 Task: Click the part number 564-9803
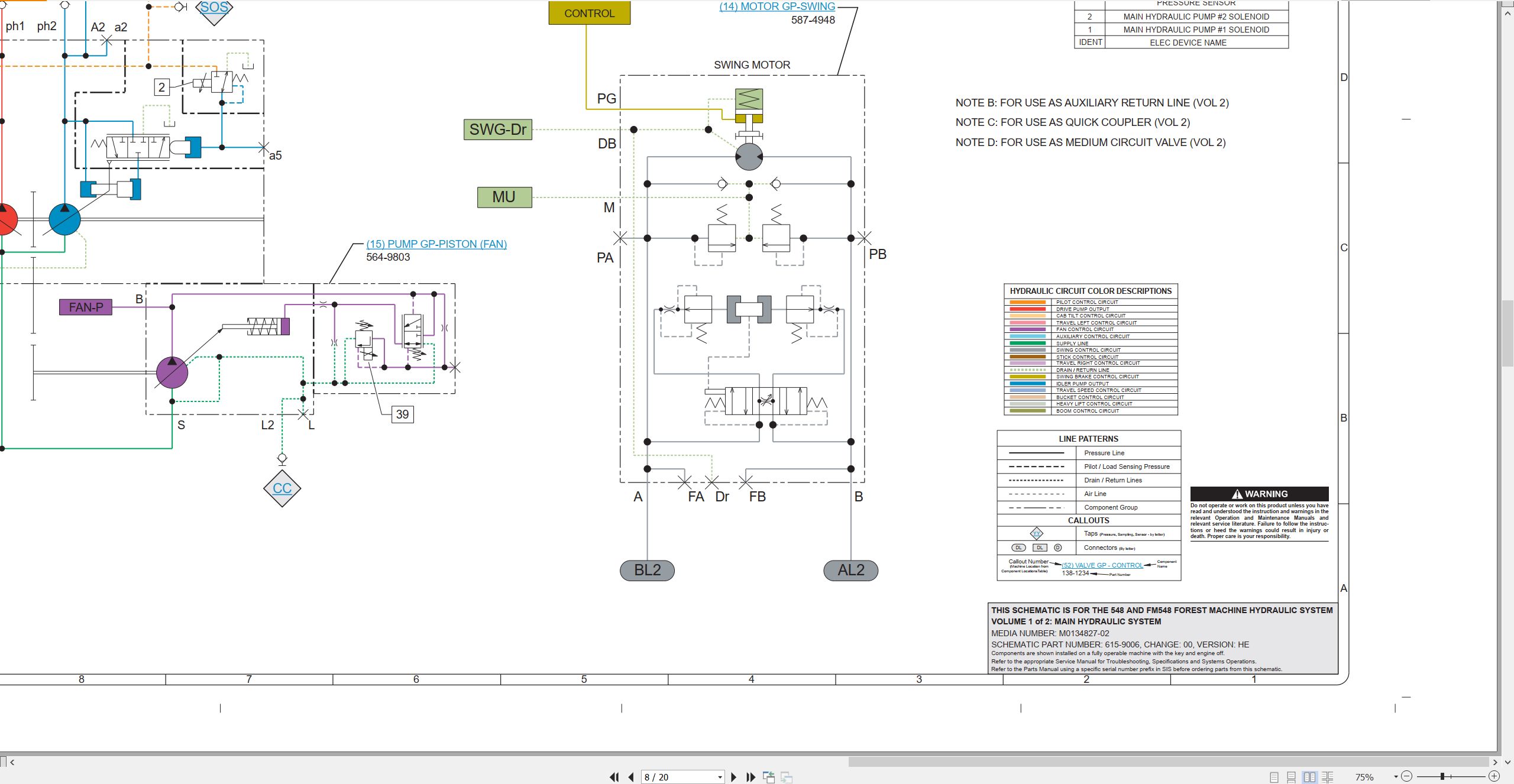click(x=388, y=257)
